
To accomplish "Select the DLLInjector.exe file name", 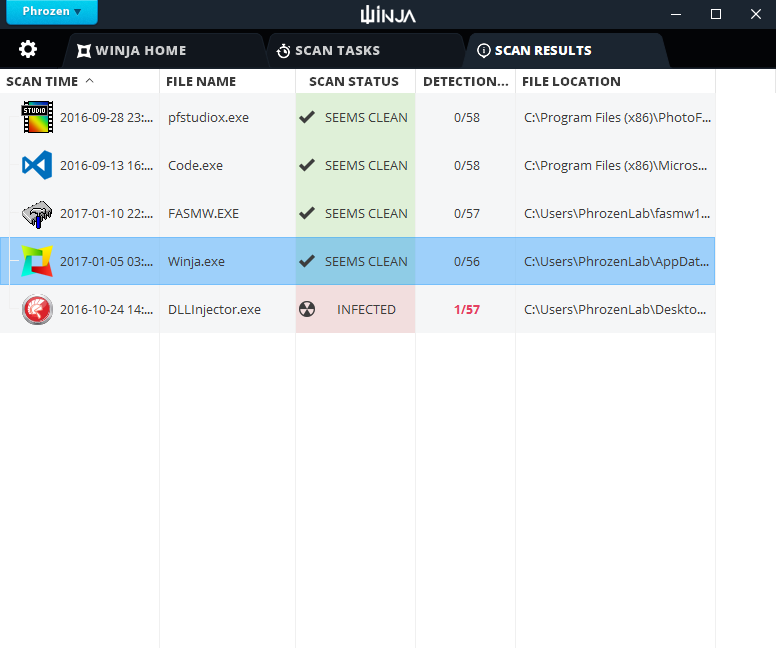I will 214,310.
